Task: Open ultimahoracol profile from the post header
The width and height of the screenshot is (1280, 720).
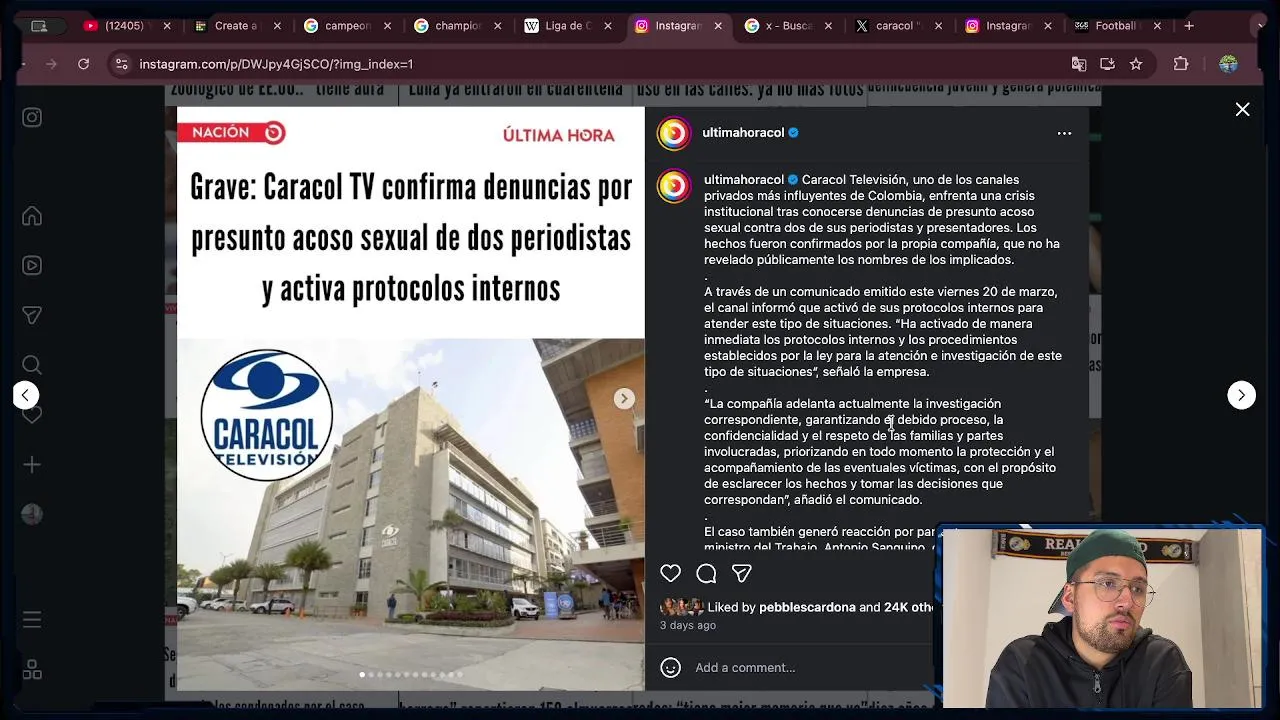Action: tap(743, 133)
